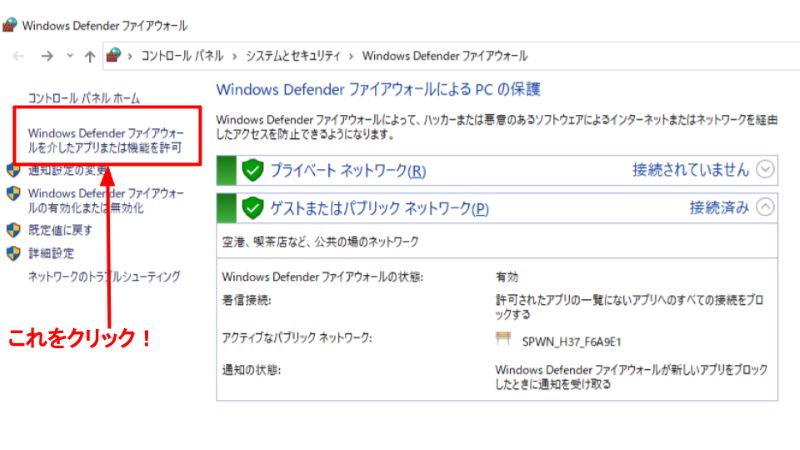This screenshot has width=800, height=450.
Task: Select コントロール パネル in the breadcrumb
Action: (x=182, y=56)
